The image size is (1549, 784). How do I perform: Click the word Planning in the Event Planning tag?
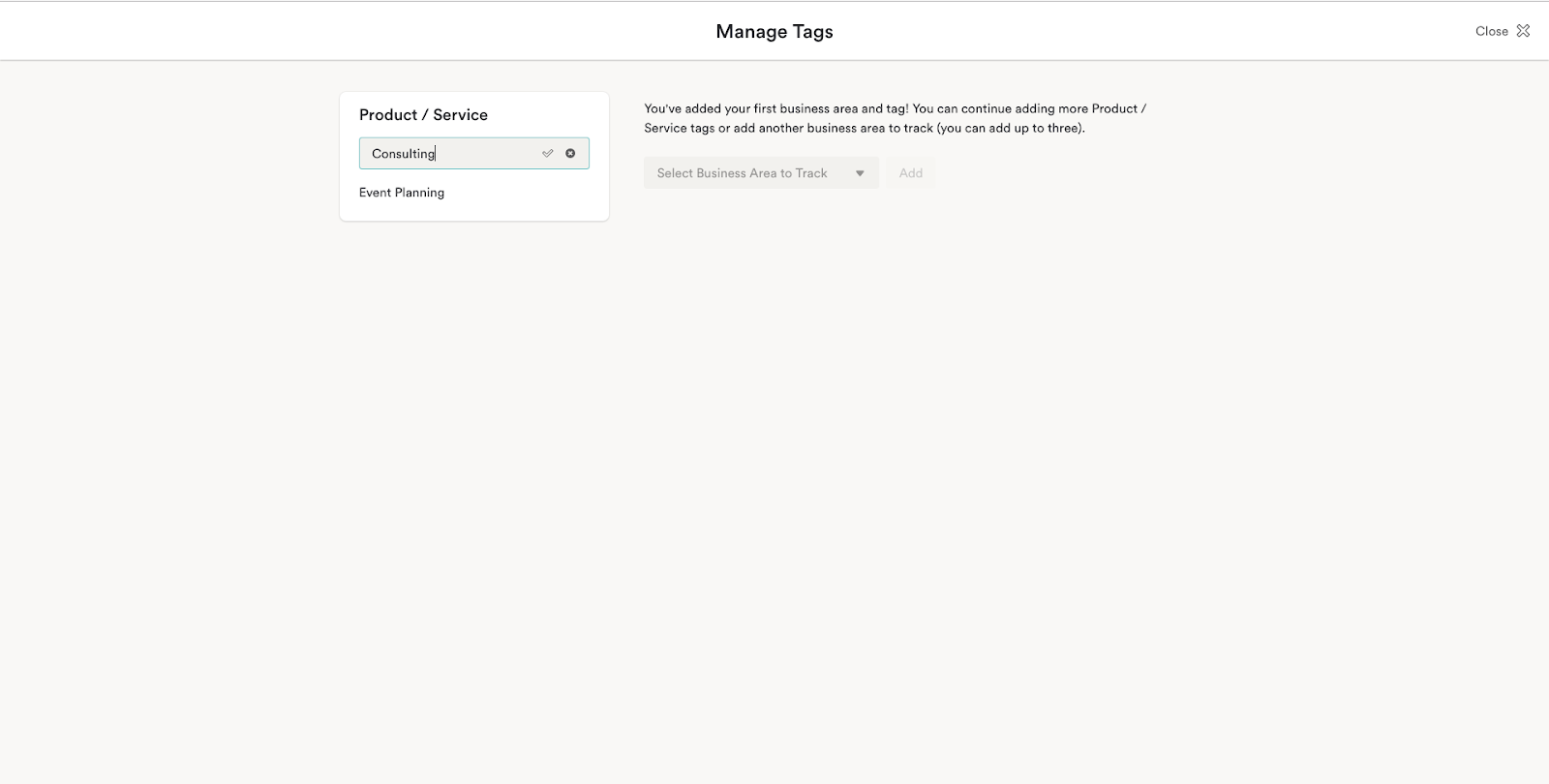point(419,193)
